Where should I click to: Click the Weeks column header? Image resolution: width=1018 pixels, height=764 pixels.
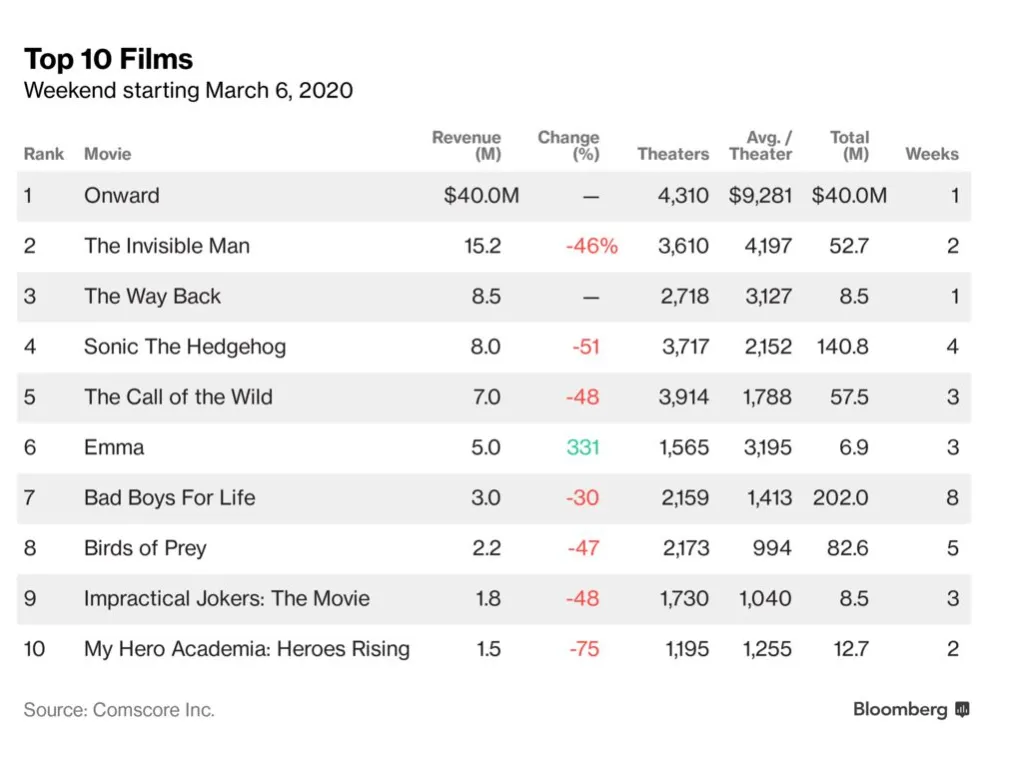[932, 154]
